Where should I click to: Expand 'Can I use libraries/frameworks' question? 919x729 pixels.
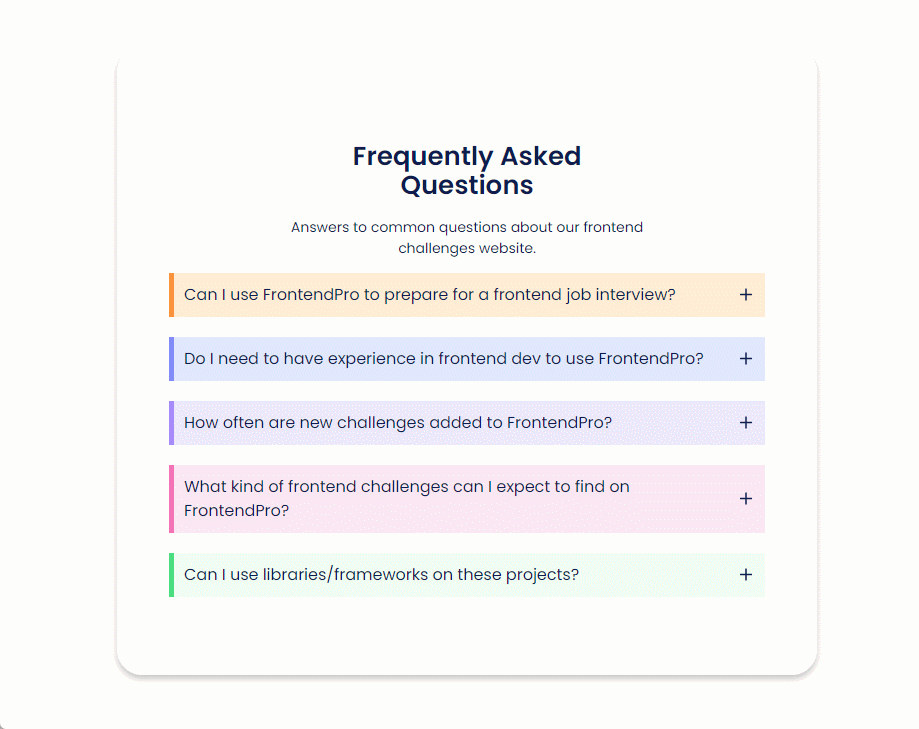(x=467, y=574)
